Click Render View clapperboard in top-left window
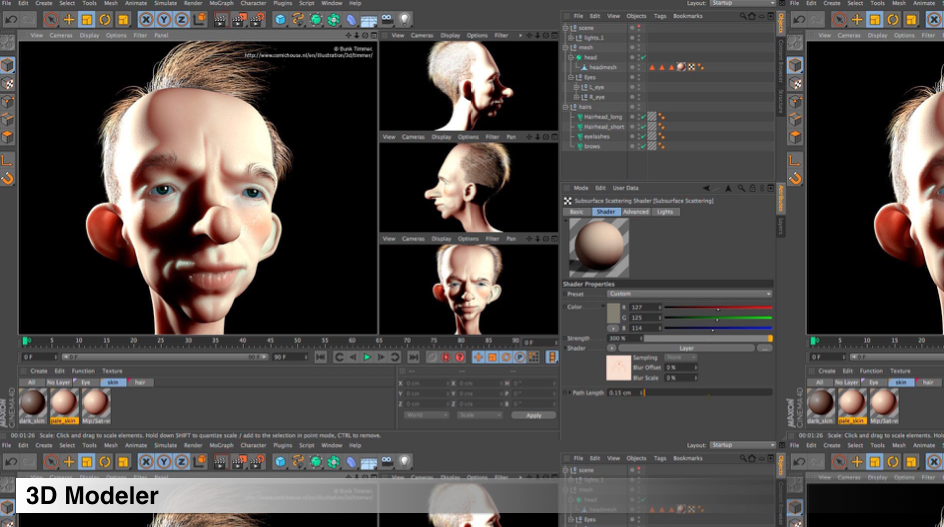Image resolution: width=944 pixels, height=527 pixels. point(220,20)
